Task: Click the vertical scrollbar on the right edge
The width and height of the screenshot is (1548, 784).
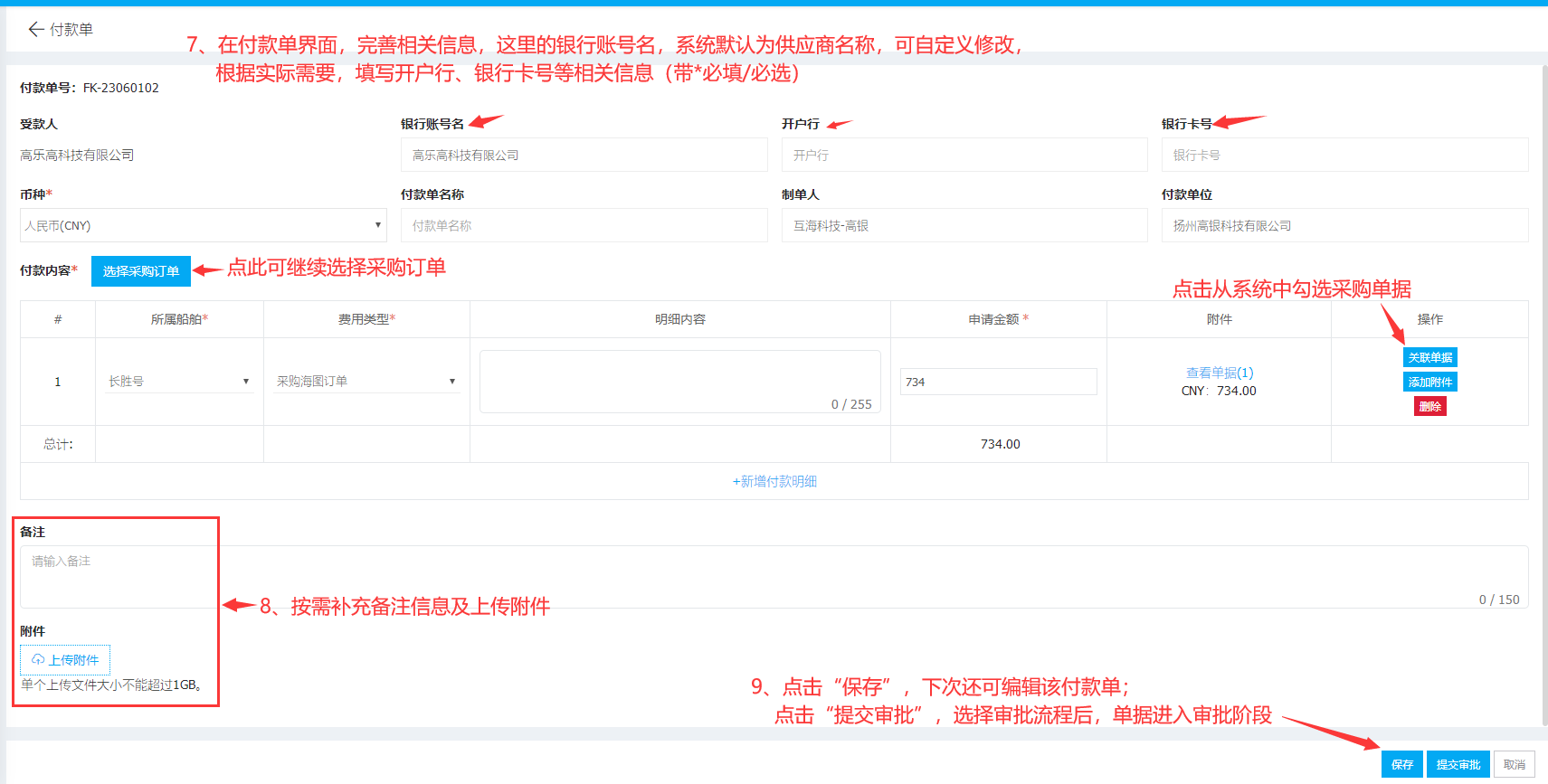Action: point(1544,395)
